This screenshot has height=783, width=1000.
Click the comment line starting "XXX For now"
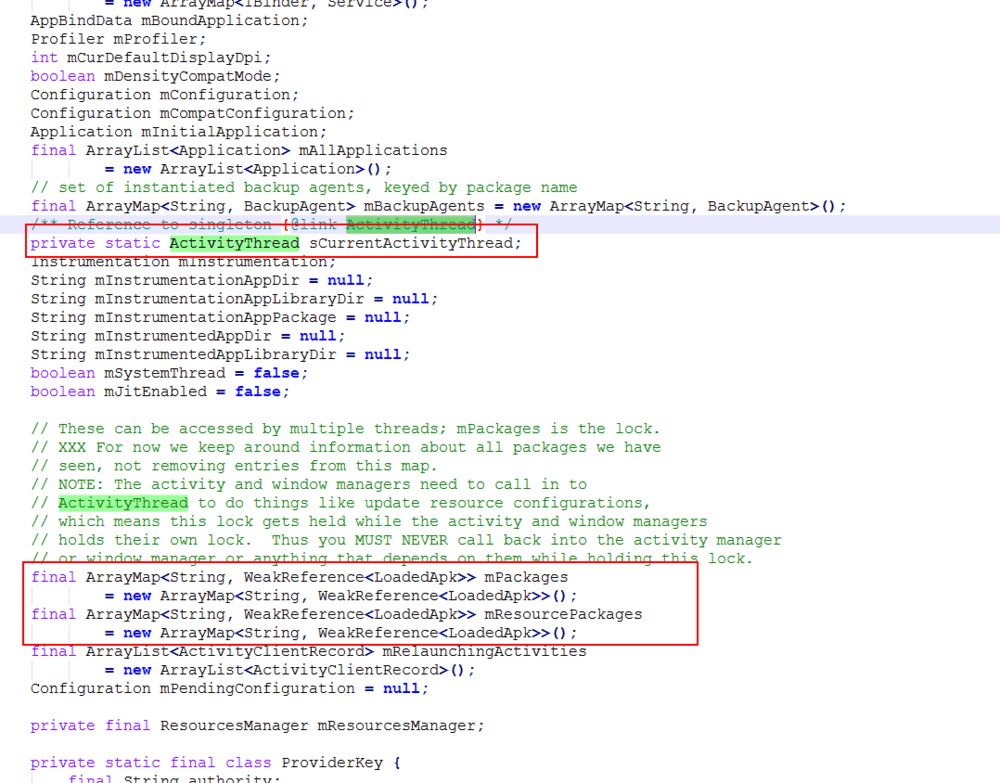coord(345,447)
